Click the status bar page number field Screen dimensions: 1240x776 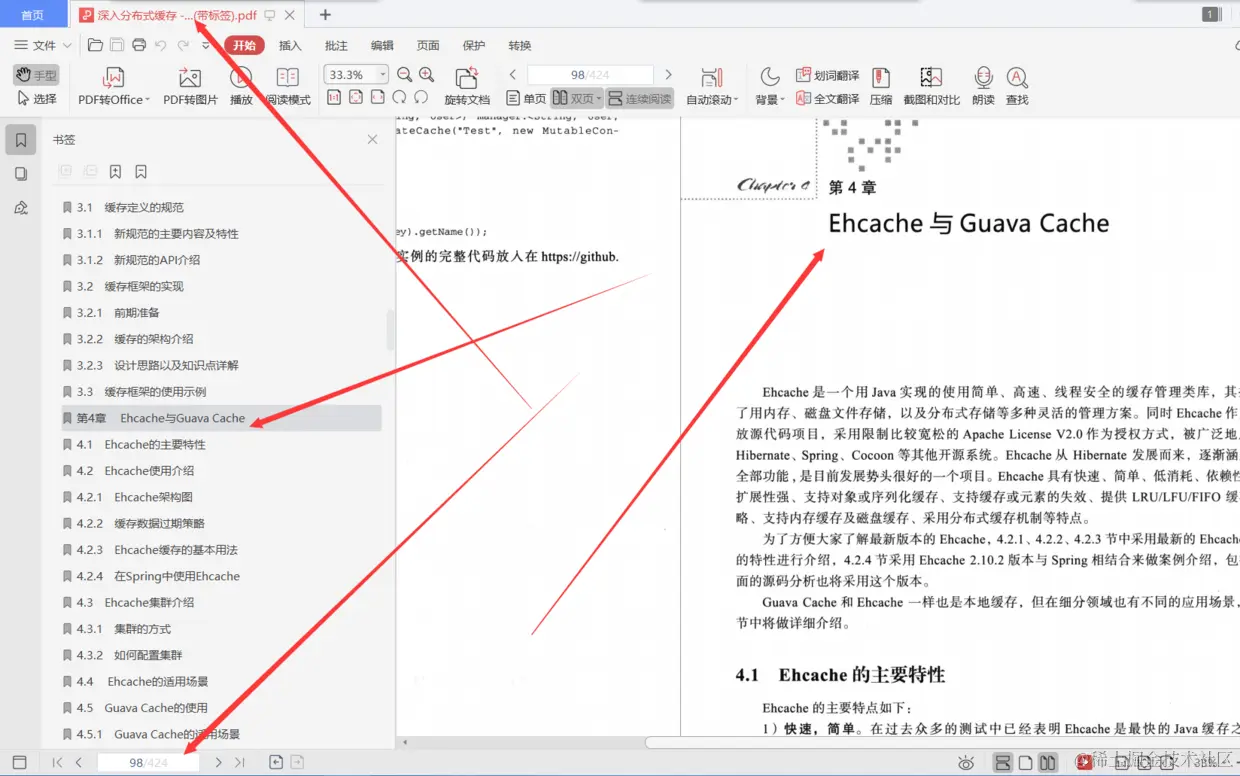tap(148, 763)
